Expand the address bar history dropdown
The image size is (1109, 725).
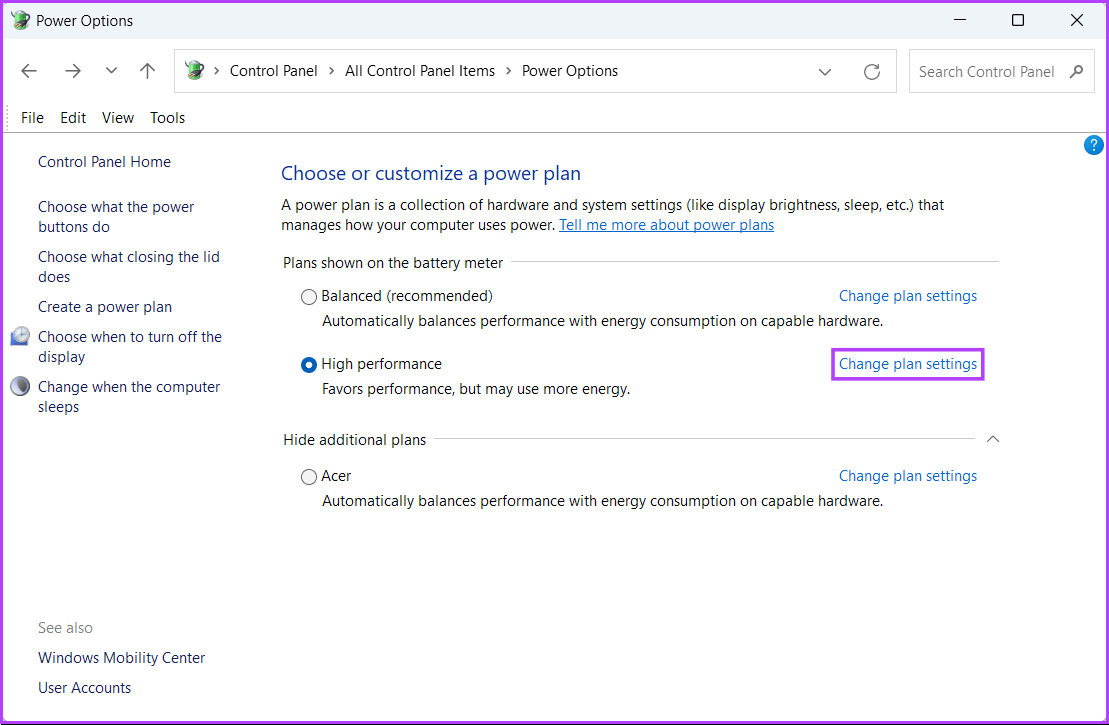[x=825, y=71]
